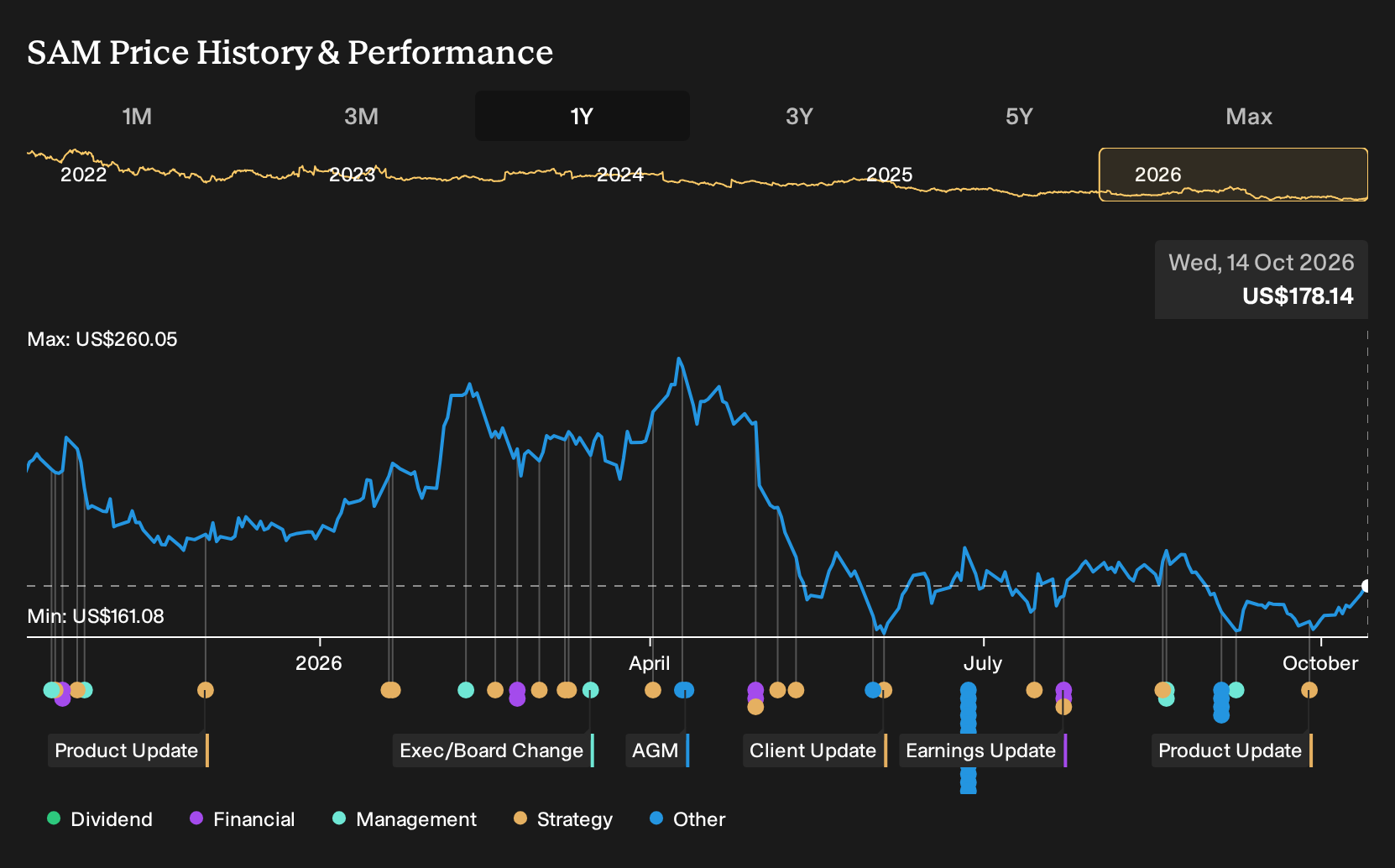This screenshot has width=1395, height=868.
Task: Switch to the 3M range tab
Action: click(361, 117)
